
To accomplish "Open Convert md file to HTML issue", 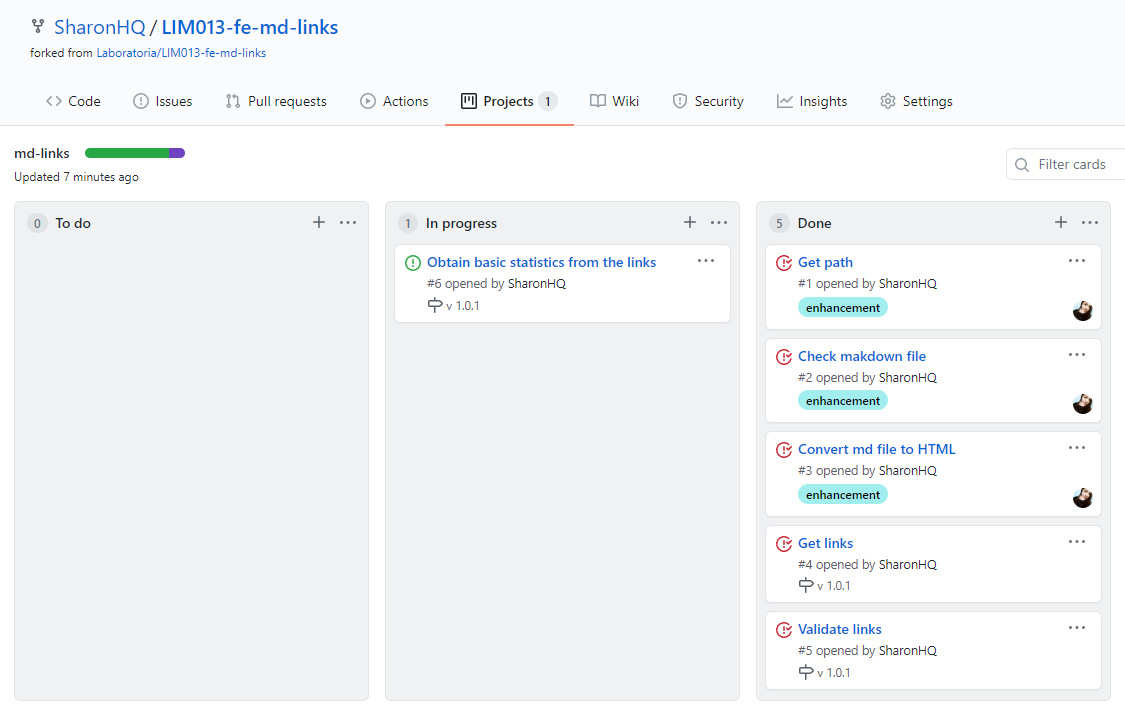I will point(877,450).
